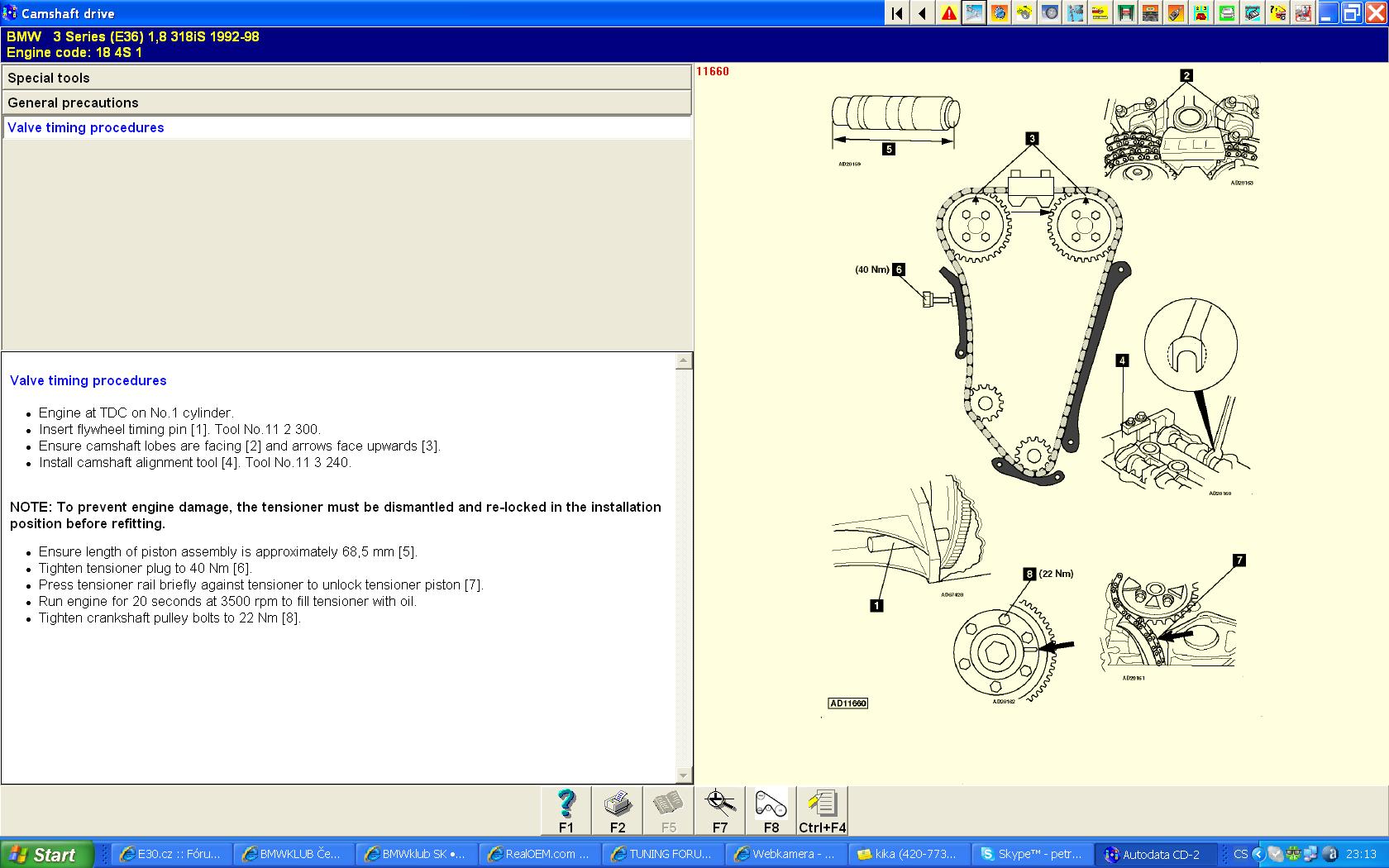Click the back arrow in title toolbar
1389x868 pixels.
pos(922,13)
